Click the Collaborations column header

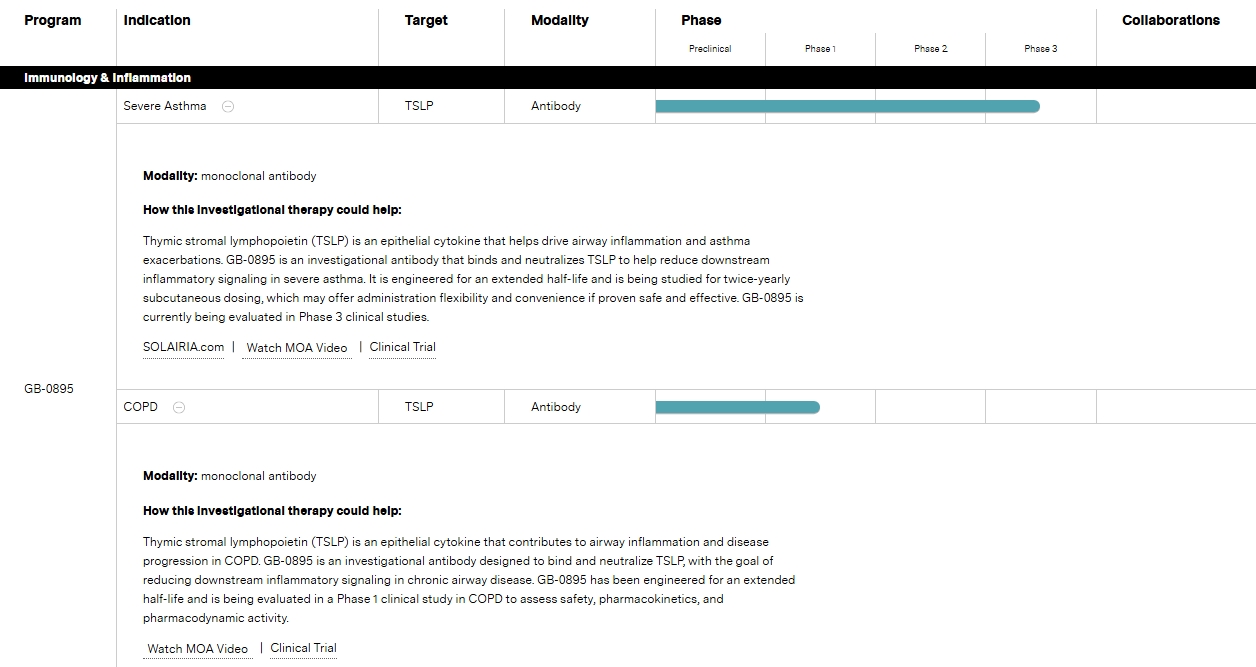click(x=1171, y=20)
